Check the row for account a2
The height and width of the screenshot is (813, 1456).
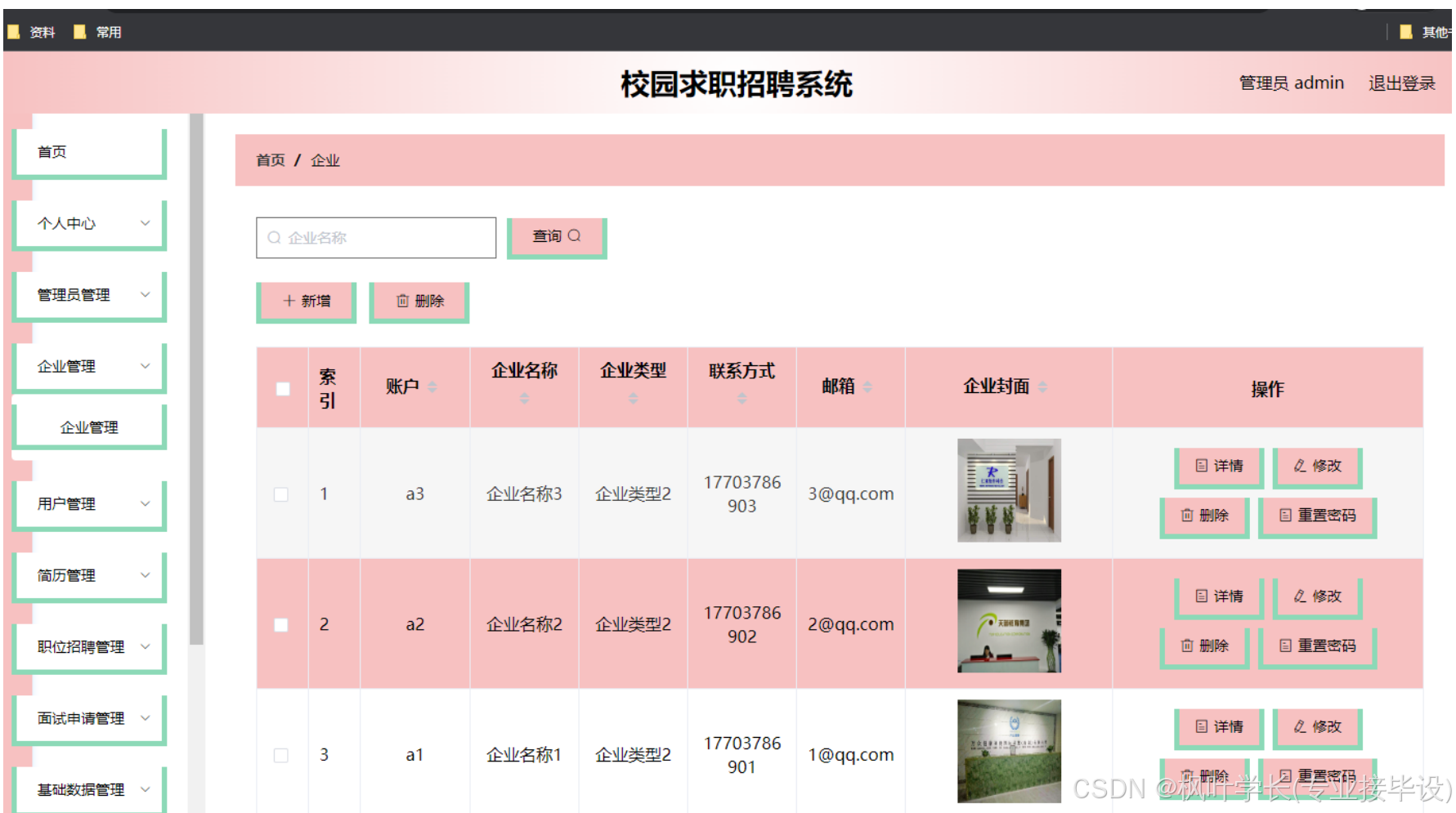(280, 625)
